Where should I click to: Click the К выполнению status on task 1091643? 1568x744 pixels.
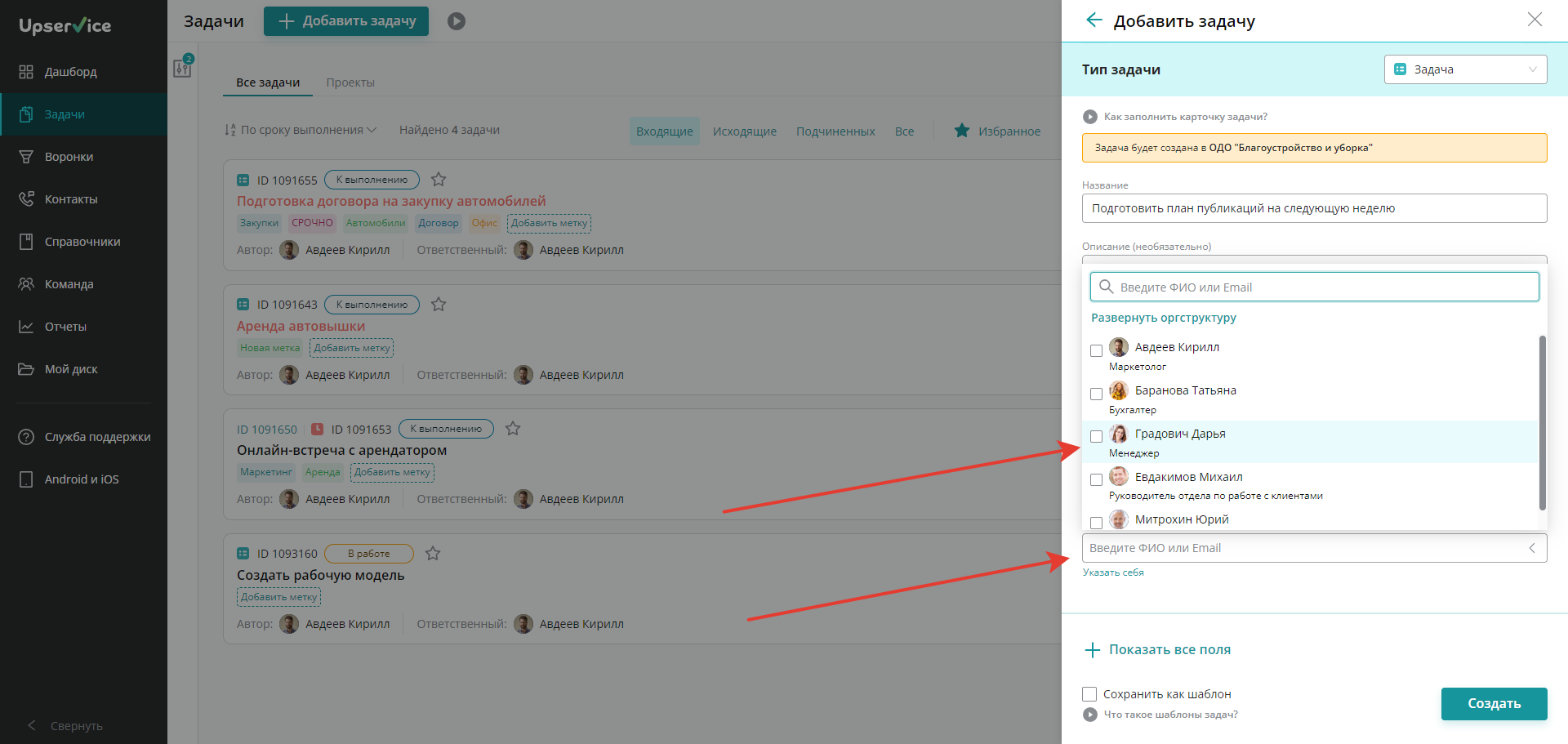pyautogui.click(x=372, y=305)
